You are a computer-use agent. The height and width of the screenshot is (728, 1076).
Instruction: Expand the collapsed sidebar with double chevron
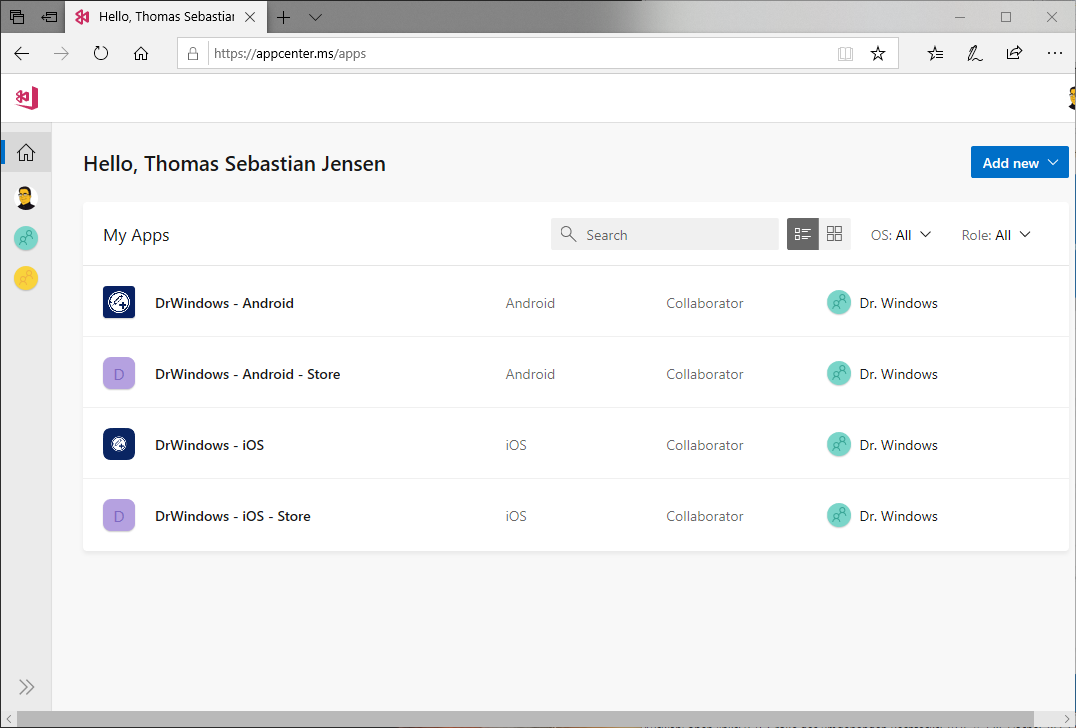coord(26,687)
